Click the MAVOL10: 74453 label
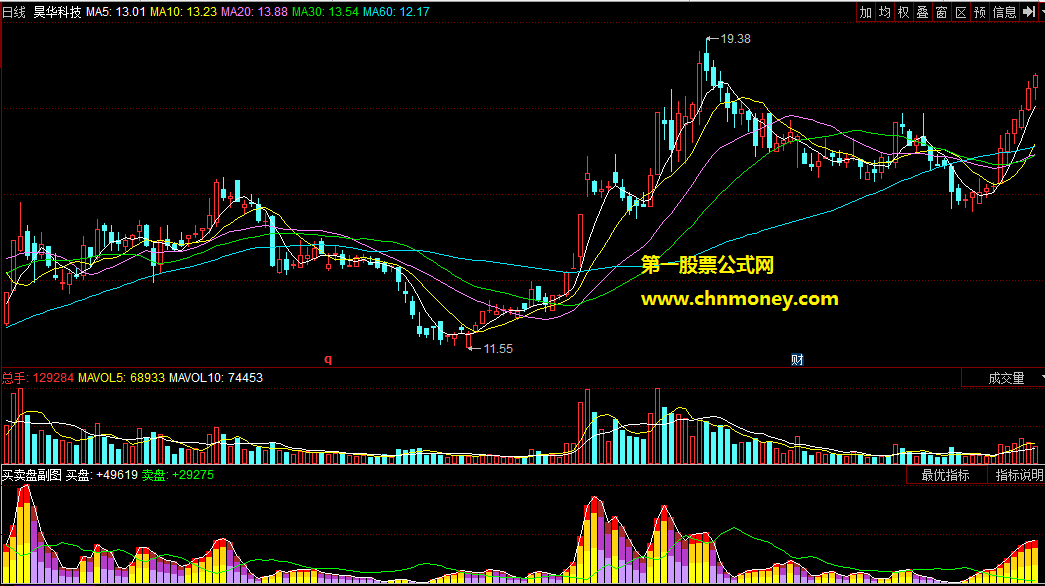 216,378
